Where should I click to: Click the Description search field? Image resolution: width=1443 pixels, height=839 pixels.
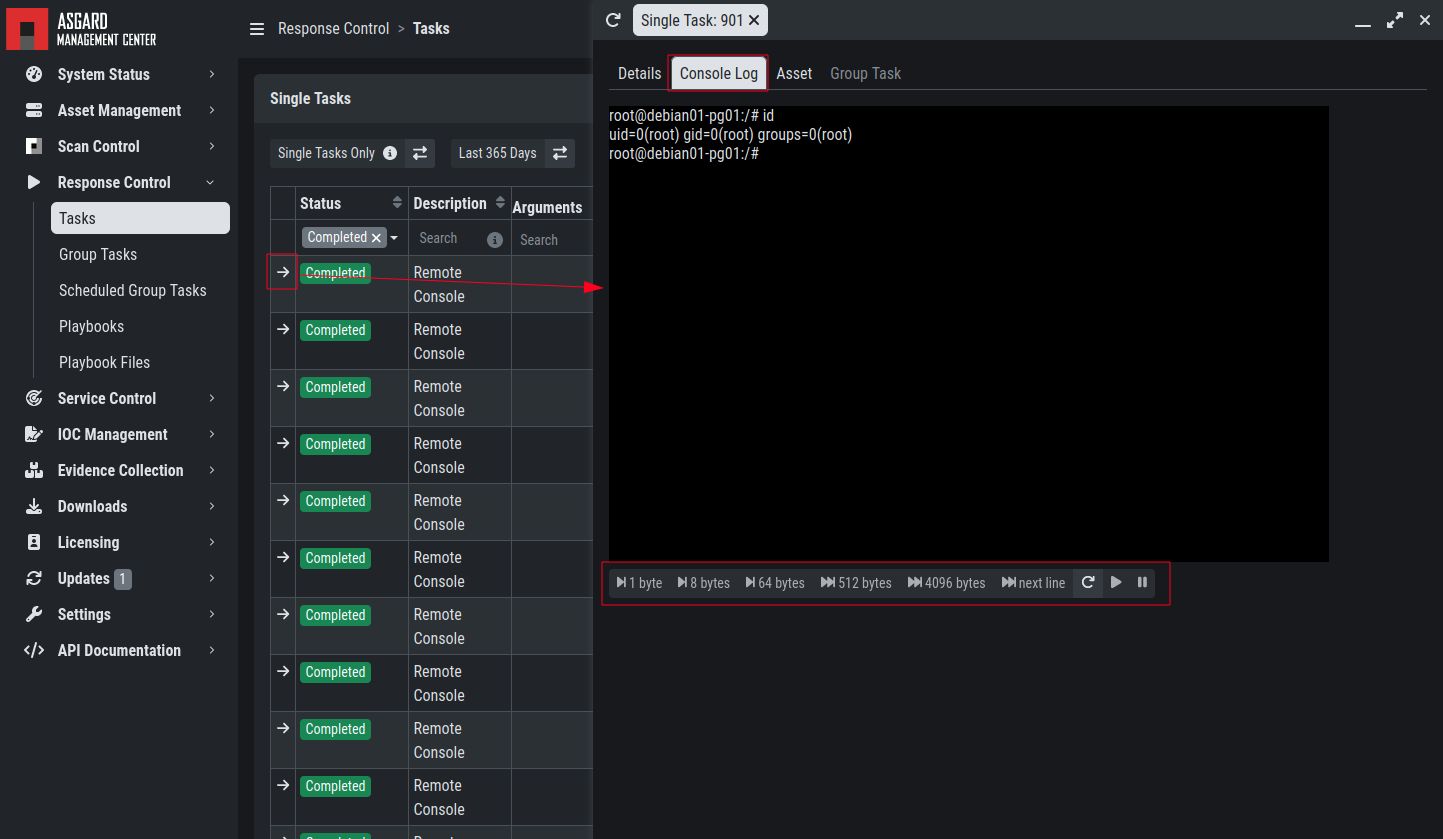tap(451, 238)
